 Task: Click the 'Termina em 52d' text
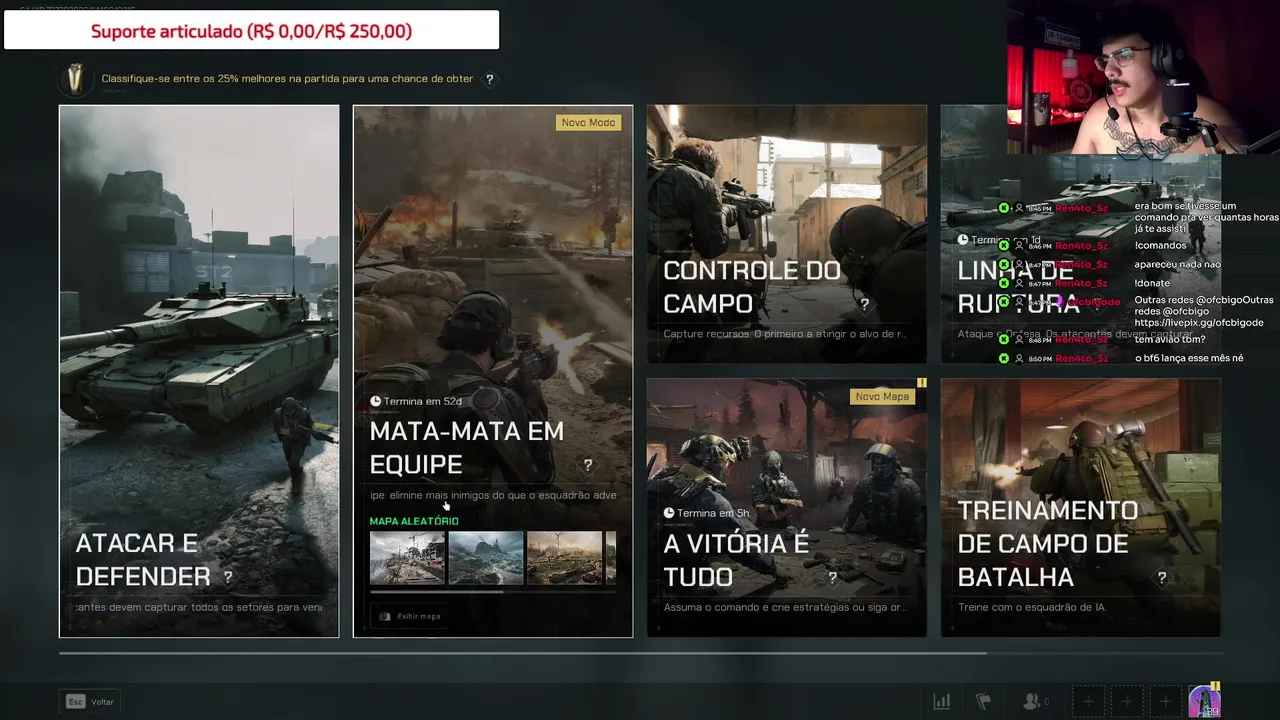coord(422,401)
